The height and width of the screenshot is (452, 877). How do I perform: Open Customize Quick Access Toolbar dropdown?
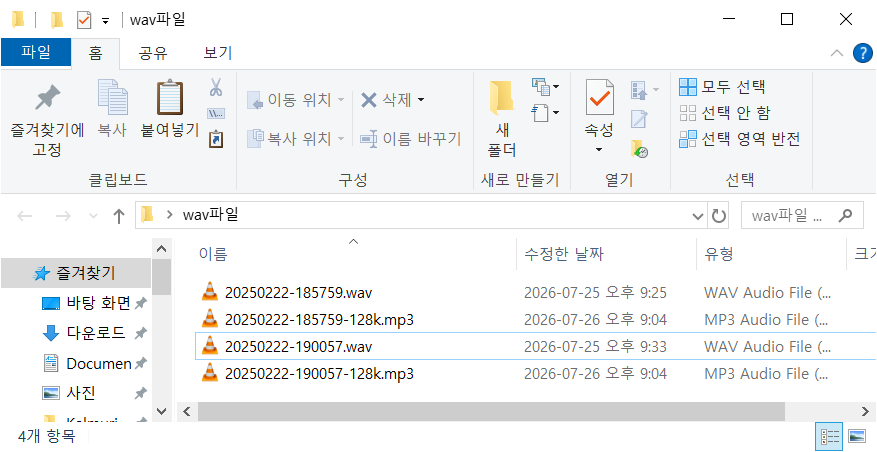(105, 22)
